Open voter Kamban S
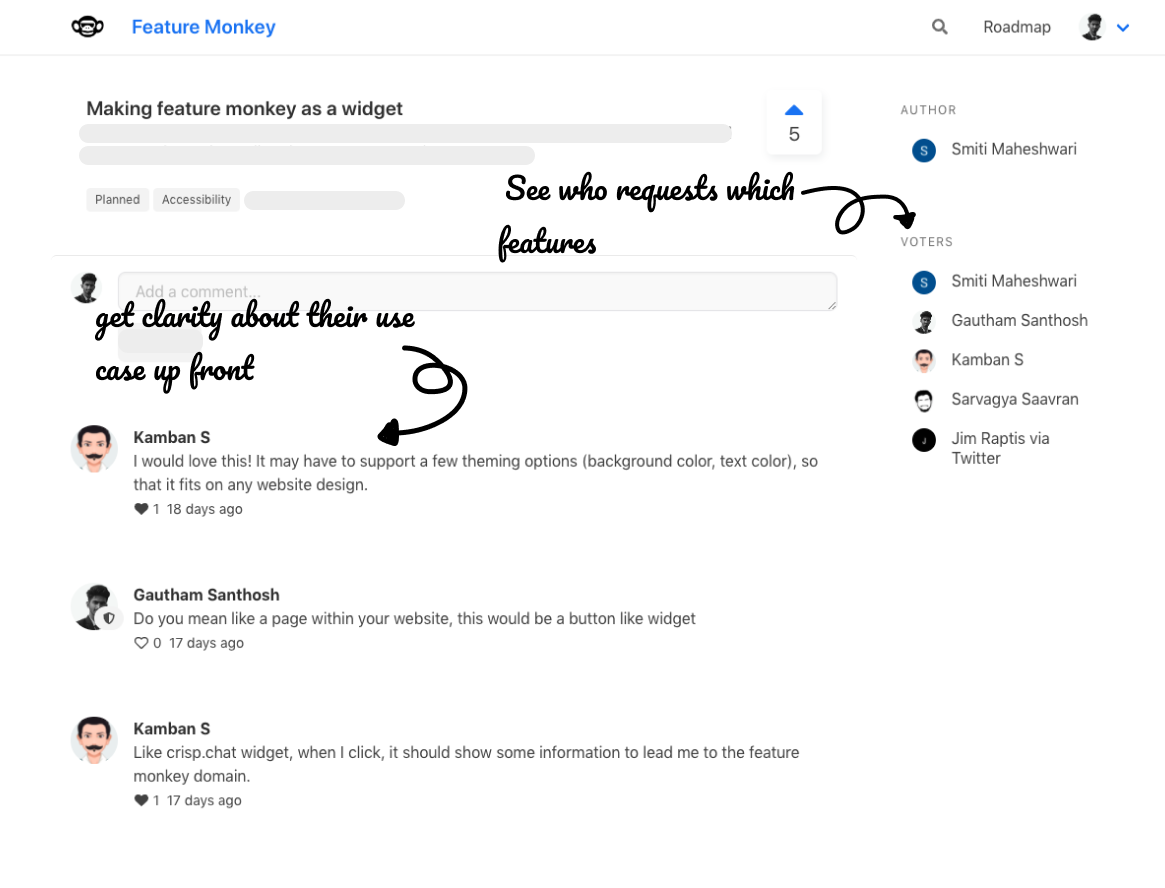 pos(987,360)
